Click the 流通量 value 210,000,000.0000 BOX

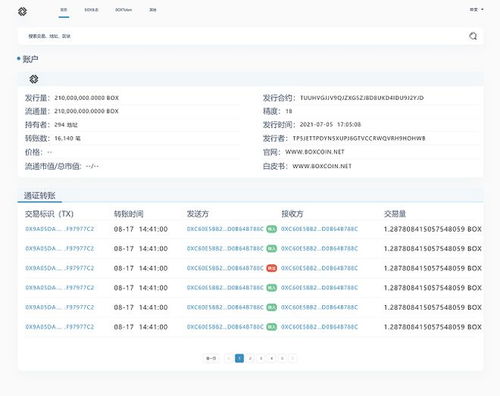[86, 111]
